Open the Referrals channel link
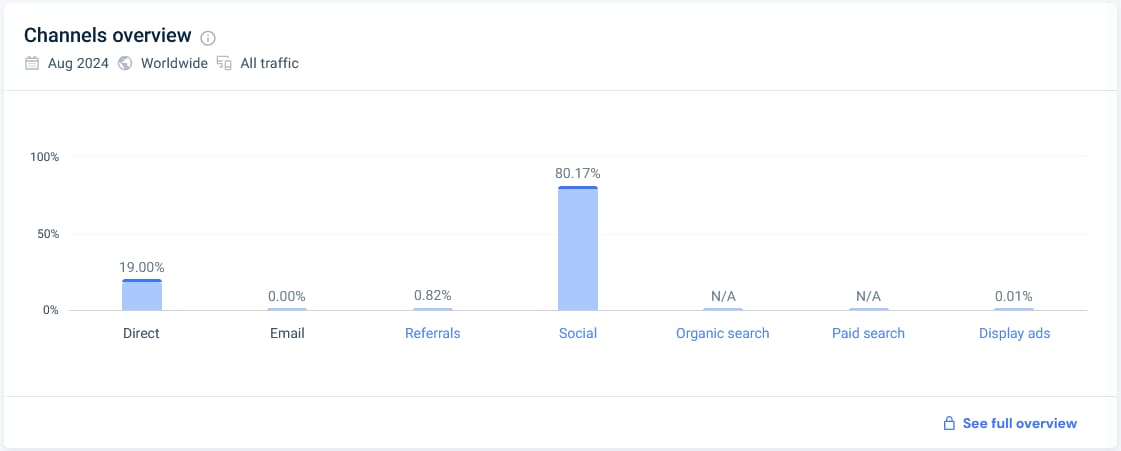 433,333
